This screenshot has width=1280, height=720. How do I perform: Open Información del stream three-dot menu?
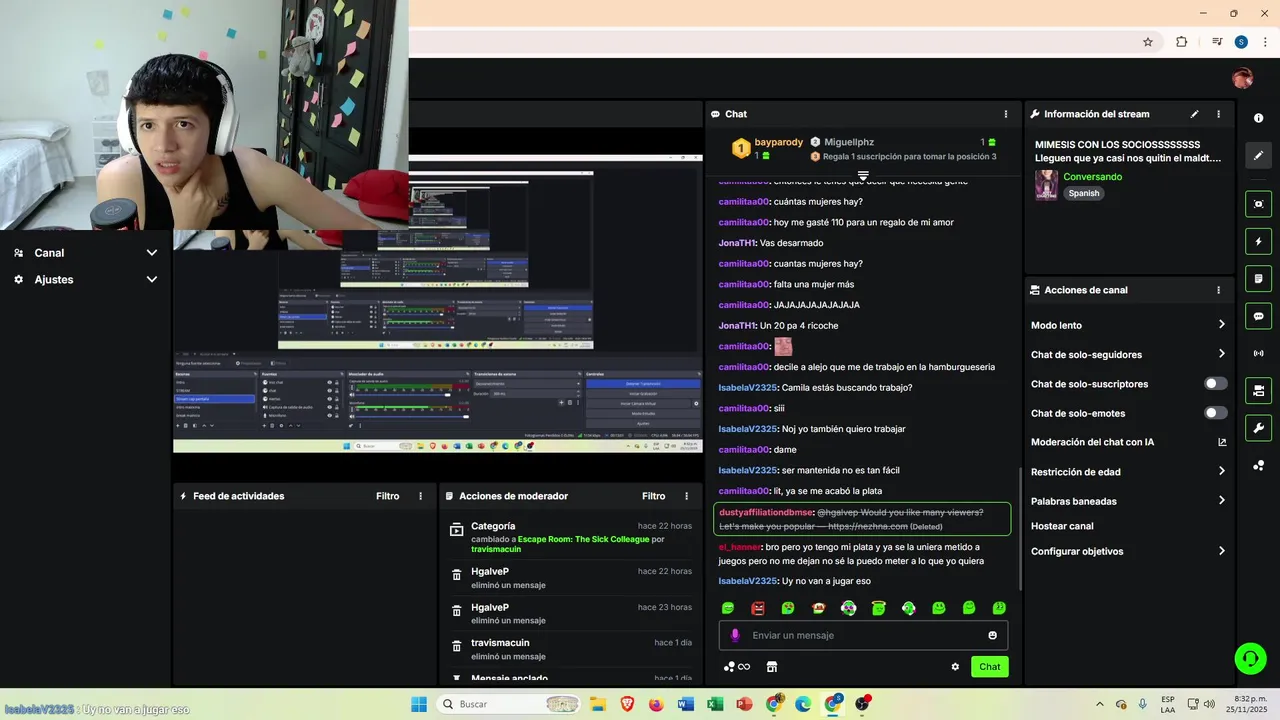[1218, 114]
